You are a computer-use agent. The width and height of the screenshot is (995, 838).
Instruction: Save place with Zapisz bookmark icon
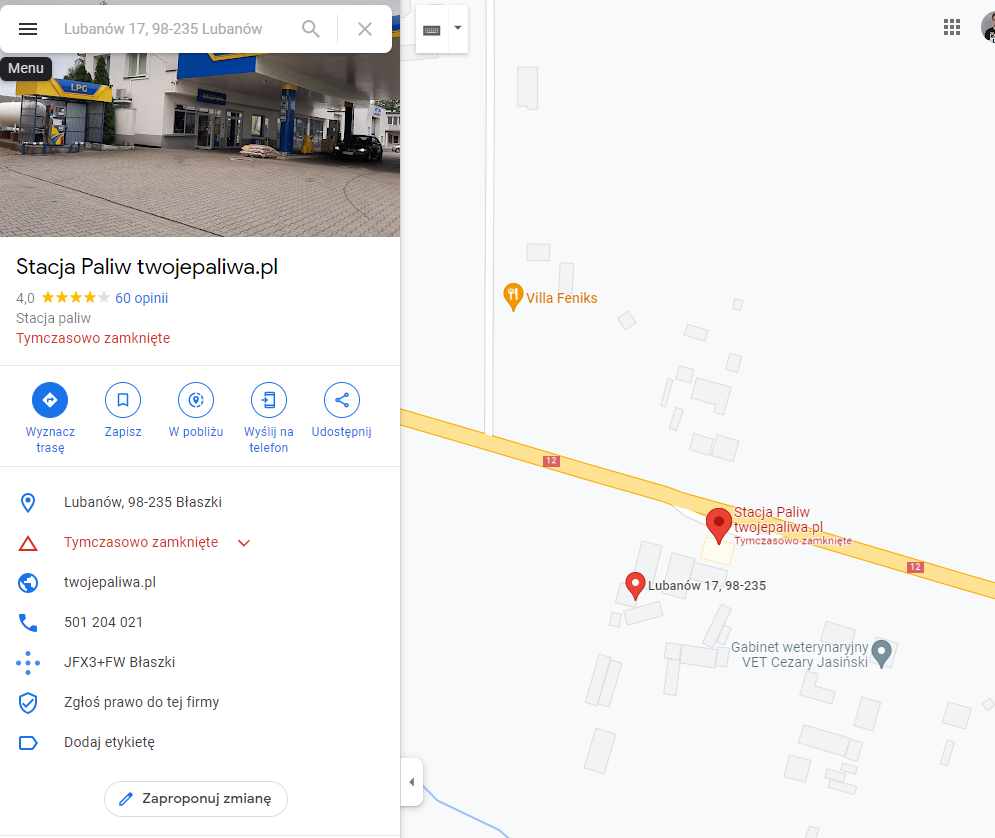tap(122, 400)
